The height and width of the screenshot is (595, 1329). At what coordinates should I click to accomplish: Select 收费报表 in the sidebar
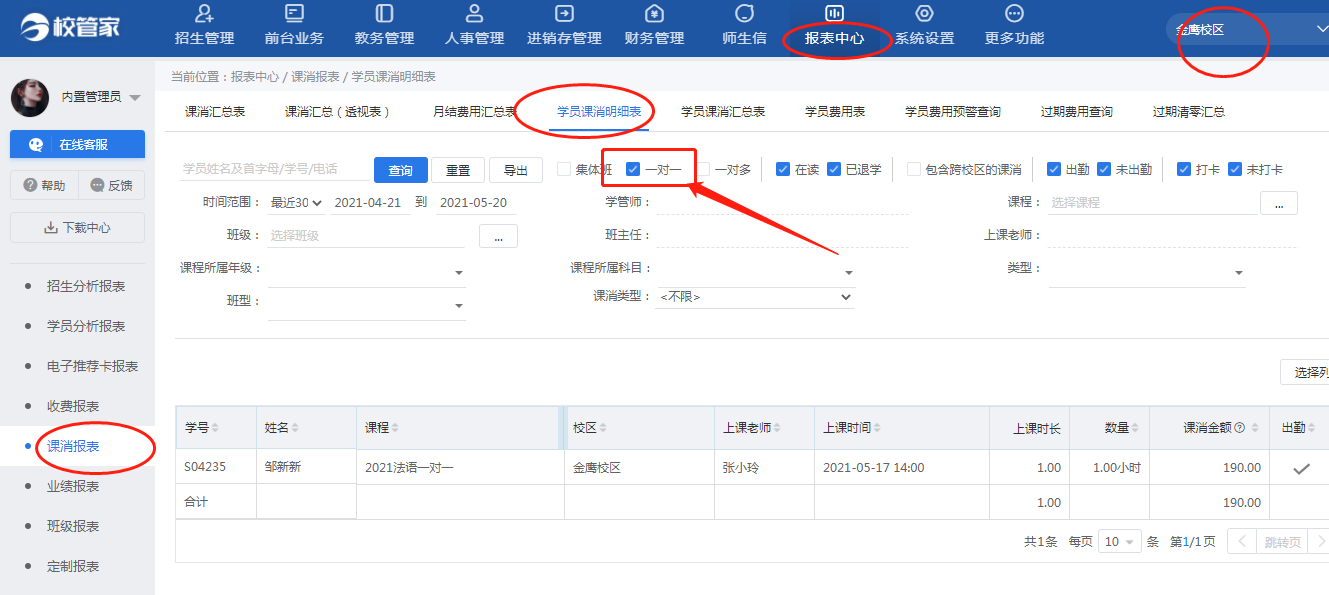(73, 406)
